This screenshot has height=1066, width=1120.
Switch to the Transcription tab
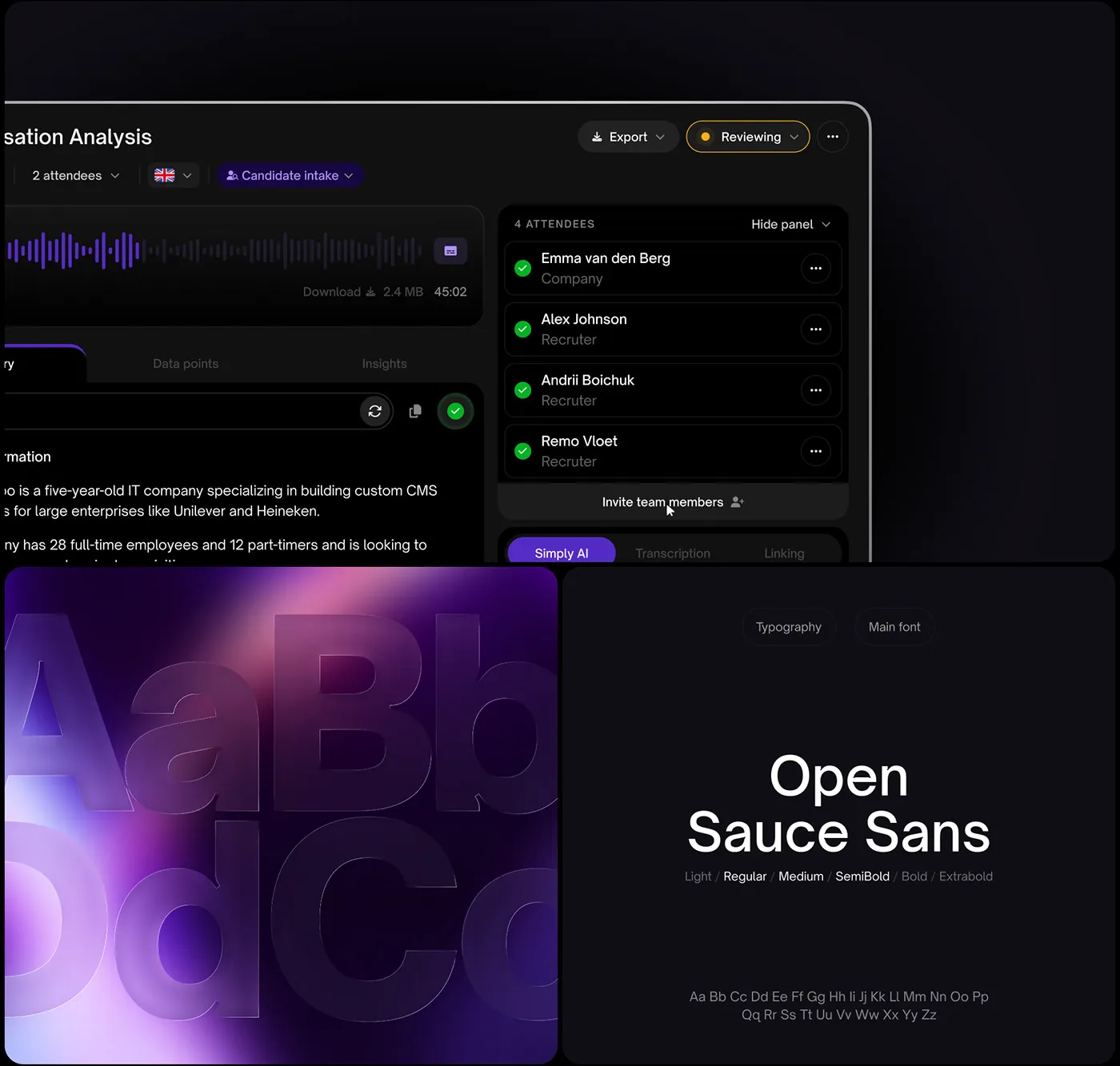coord(673,553)
